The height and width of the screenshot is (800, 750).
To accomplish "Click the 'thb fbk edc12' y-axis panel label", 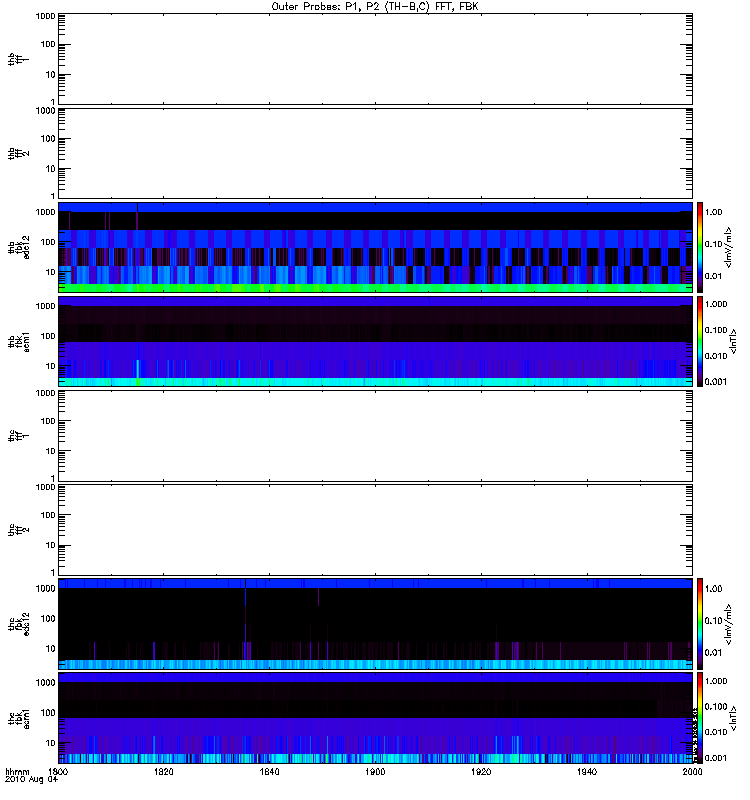I will (18, 247).
